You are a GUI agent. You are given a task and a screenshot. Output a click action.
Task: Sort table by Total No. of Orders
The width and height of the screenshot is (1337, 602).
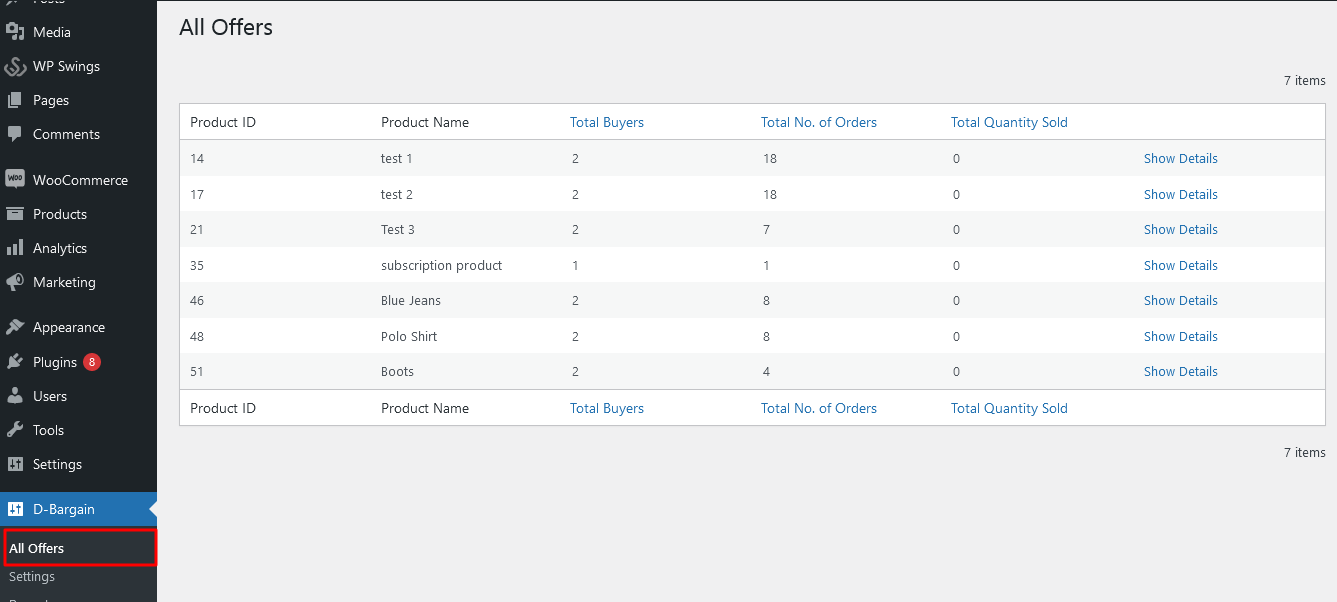tap(818, 121)
